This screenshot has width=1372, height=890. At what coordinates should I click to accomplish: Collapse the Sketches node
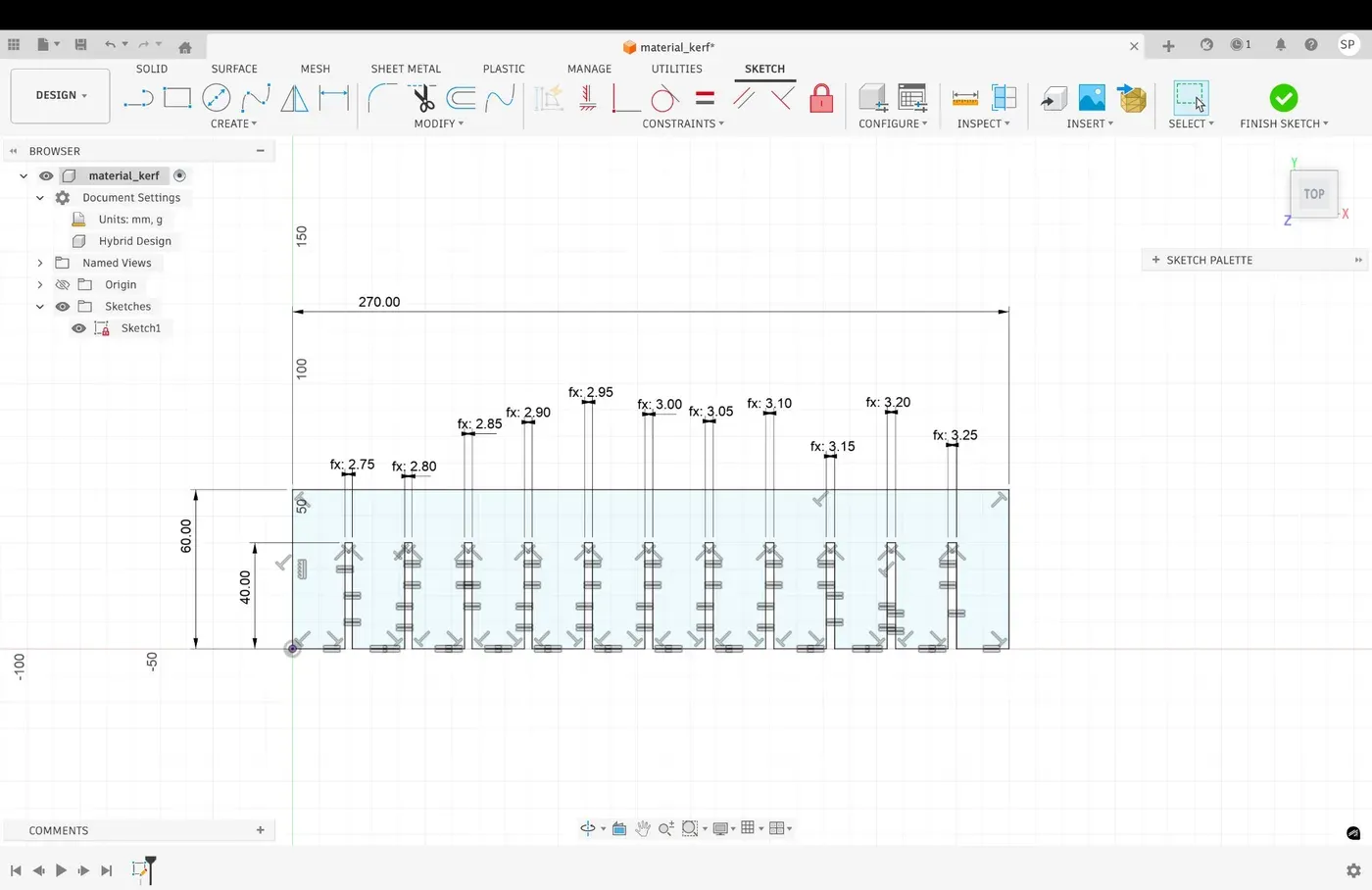pos(40,306)
